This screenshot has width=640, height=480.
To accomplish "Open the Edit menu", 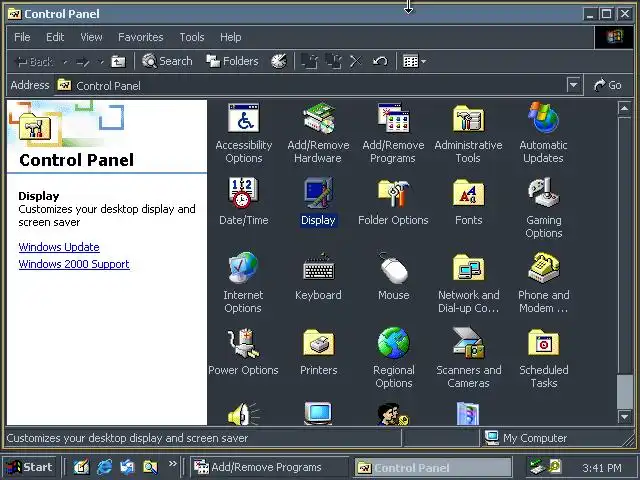I will pyautogui.click(x=55, y=37).
